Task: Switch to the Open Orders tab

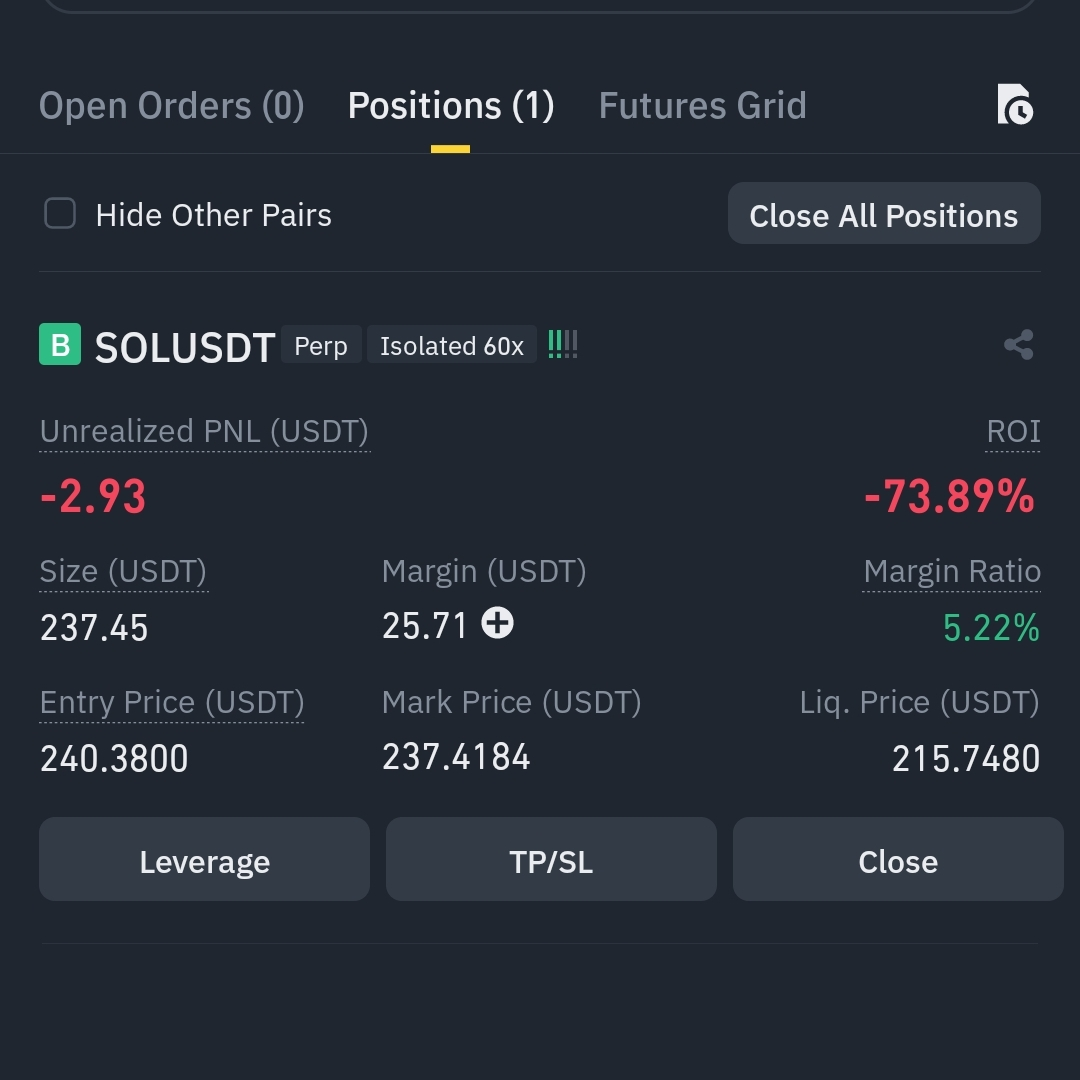Action: 172,106
